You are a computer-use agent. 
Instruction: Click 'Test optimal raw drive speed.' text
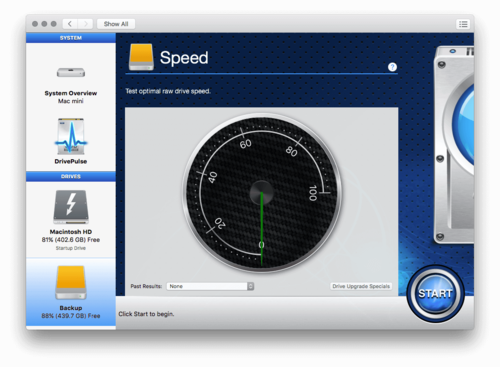point(168,91)
